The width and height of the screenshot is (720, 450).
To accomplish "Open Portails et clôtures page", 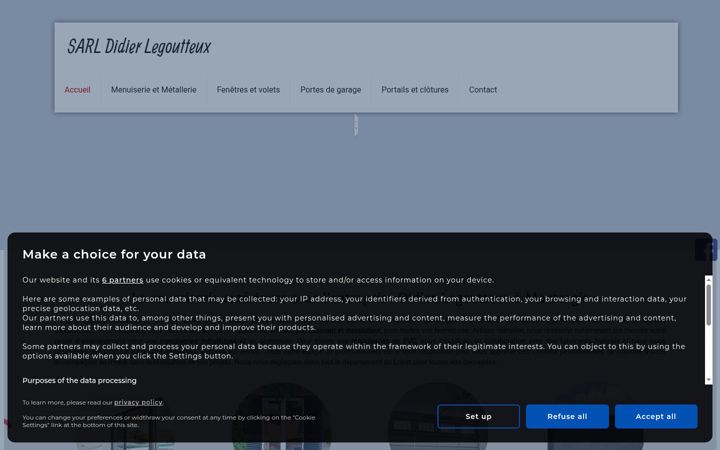I will click(415, 90).
